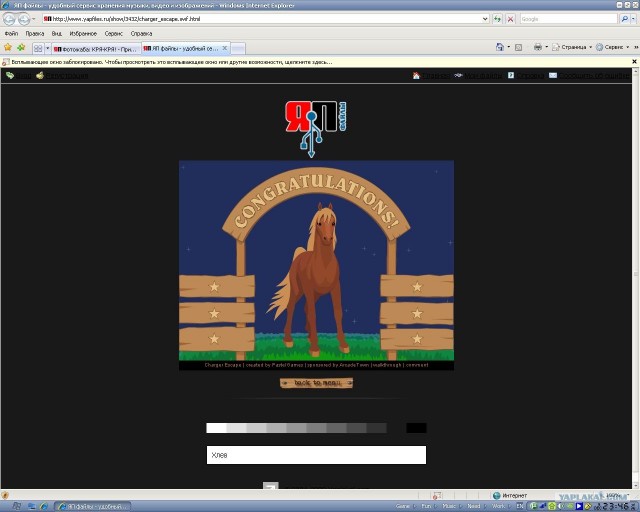
Task: Click the Add to Favorites star-plus icon
Action: tap(21, 48)
